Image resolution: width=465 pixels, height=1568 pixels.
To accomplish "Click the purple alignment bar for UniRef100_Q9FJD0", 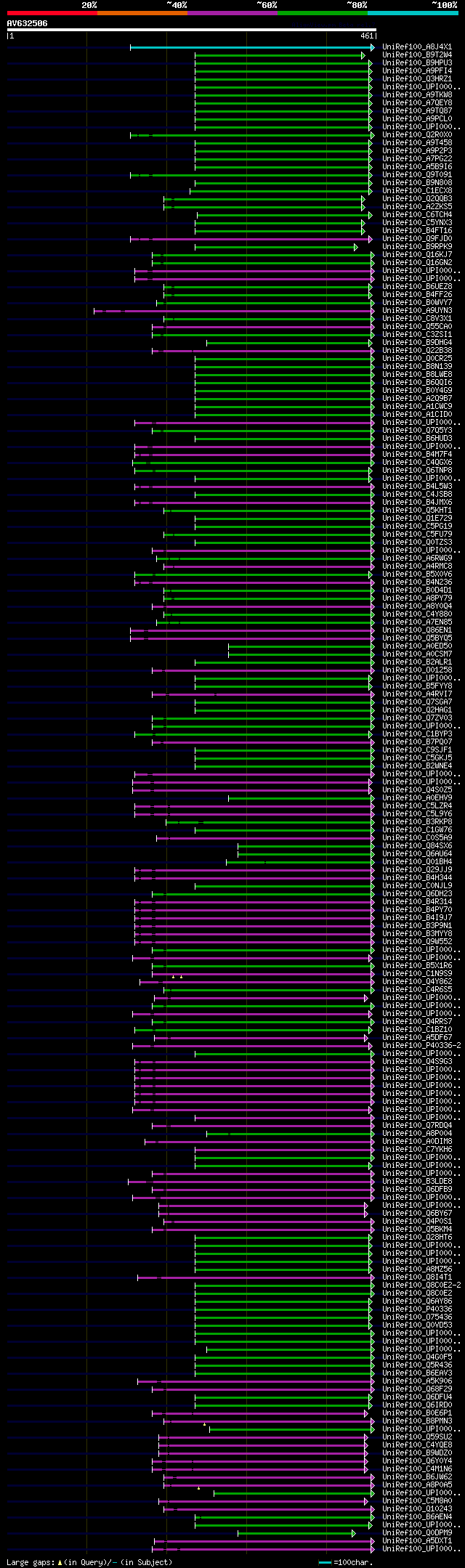I will click(251, 239).
